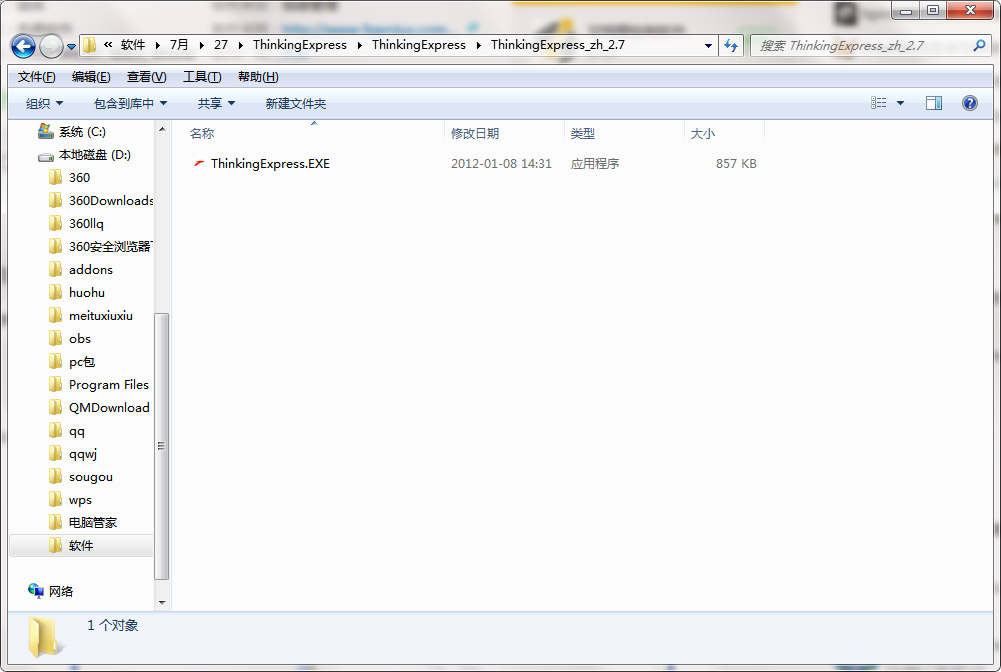Screen dimensions: 1001x672
Task: Click the sidebar scroll down arrow
Action: pos(162,602)
